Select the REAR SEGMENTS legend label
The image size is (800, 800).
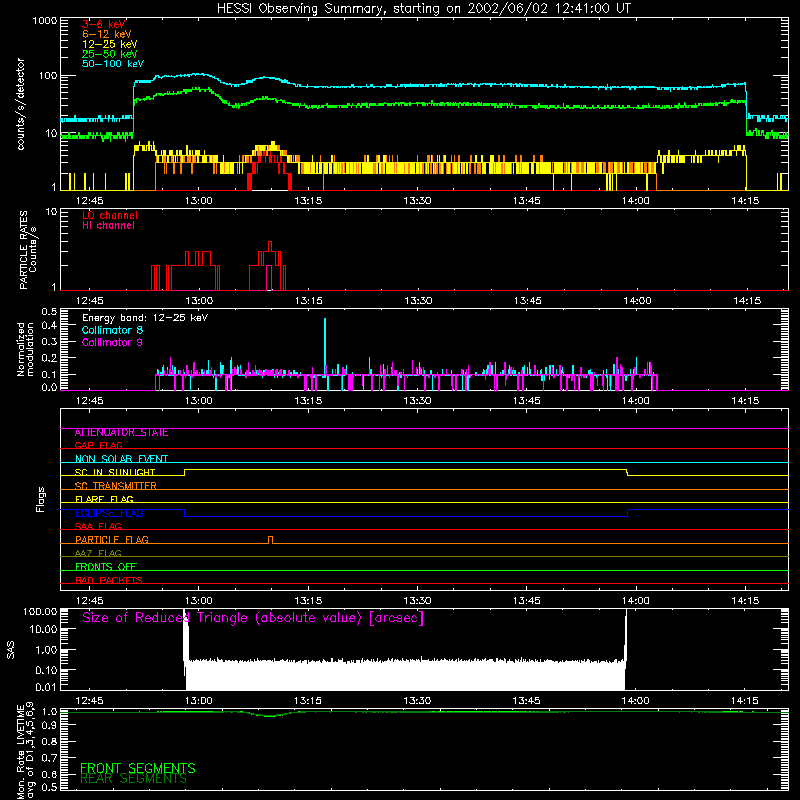134,779
